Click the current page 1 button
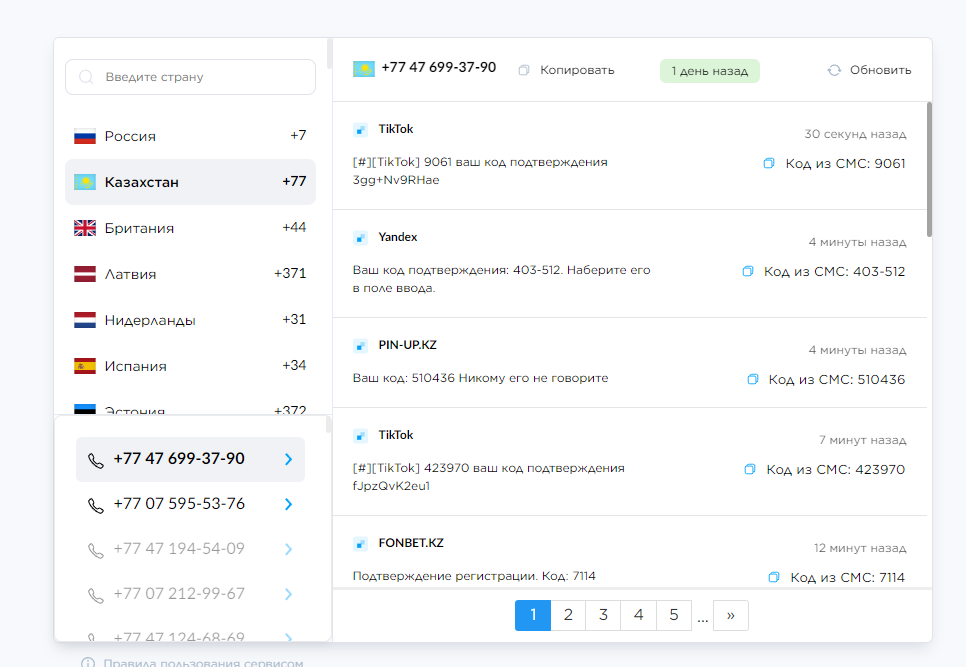 coord(533,615)
